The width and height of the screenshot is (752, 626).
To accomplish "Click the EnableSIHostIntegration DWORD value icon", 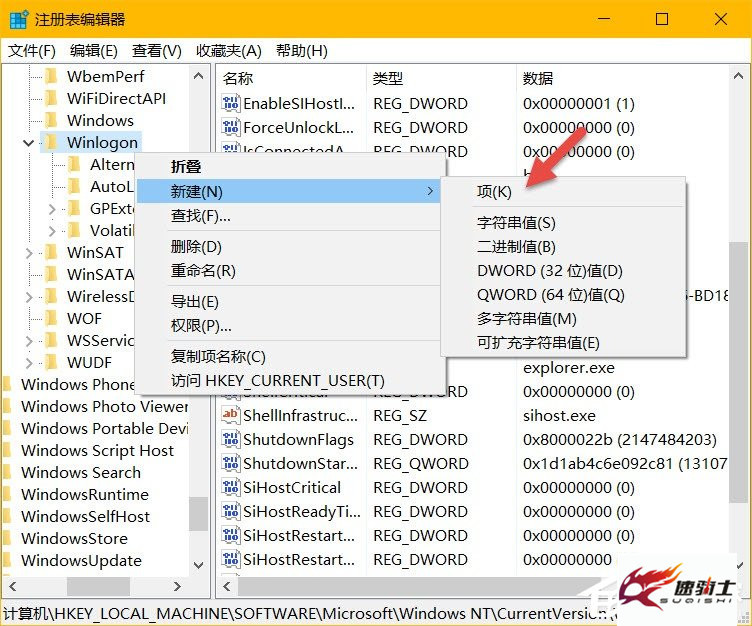I will coord(230,104).
